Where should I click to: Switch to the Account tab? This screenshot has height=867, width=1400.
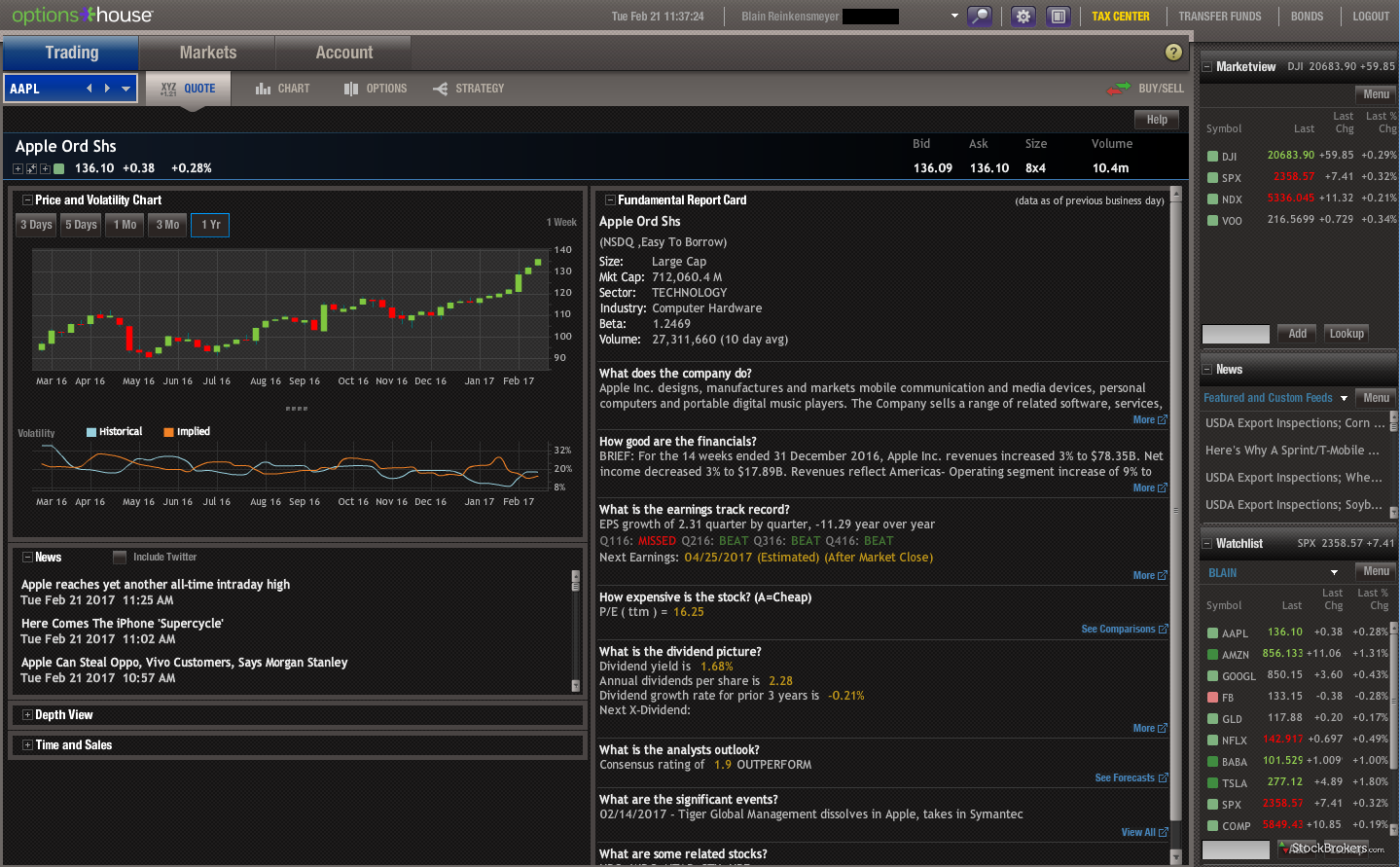coord(343,53)
